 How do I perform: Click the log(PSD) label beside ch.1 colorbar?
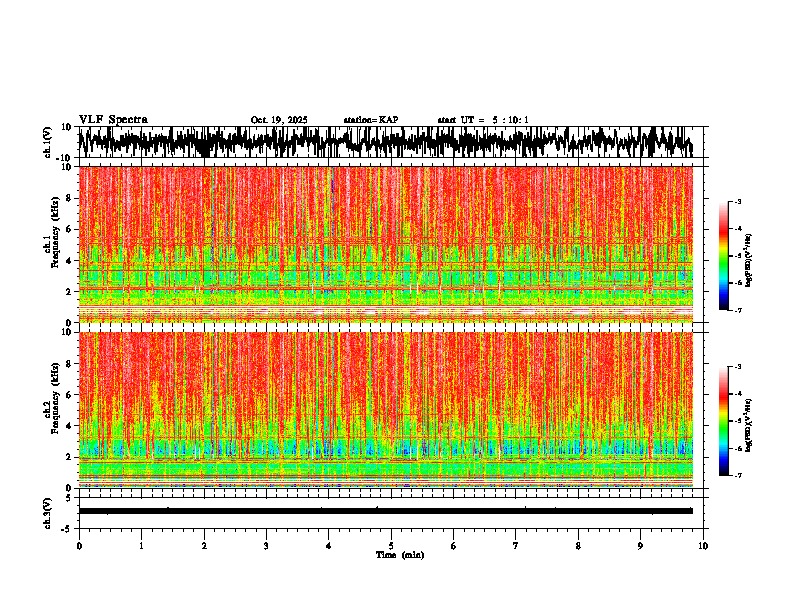point(748,261)
